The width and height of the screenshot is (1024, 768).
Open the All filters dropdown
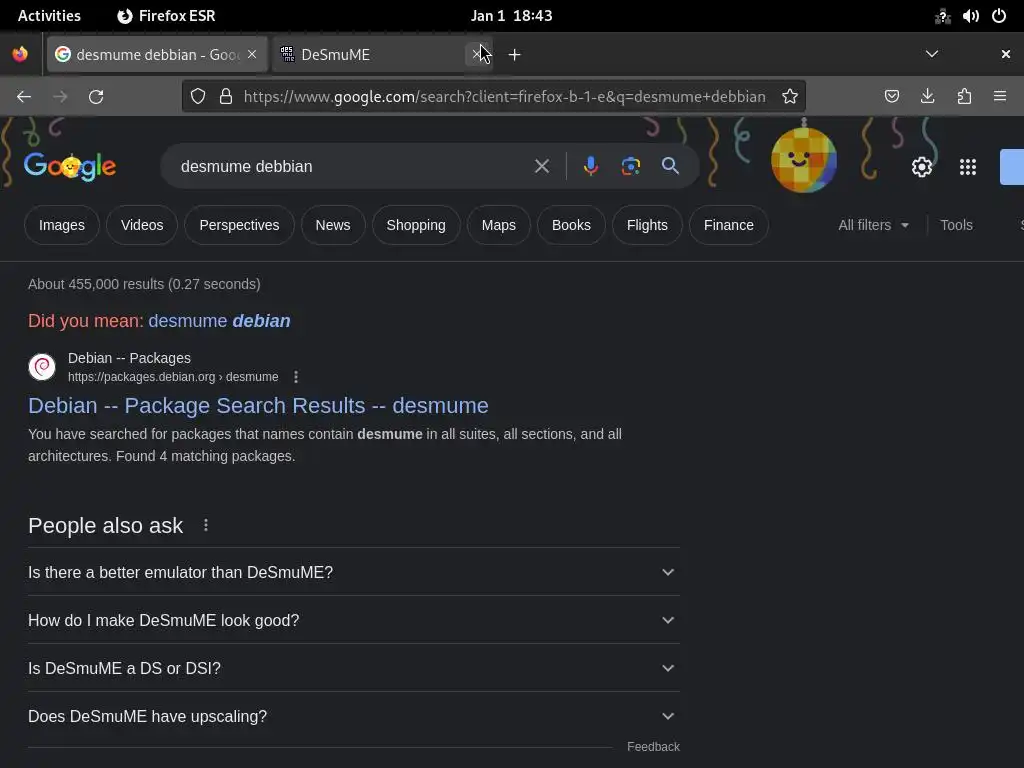(873, 225)
